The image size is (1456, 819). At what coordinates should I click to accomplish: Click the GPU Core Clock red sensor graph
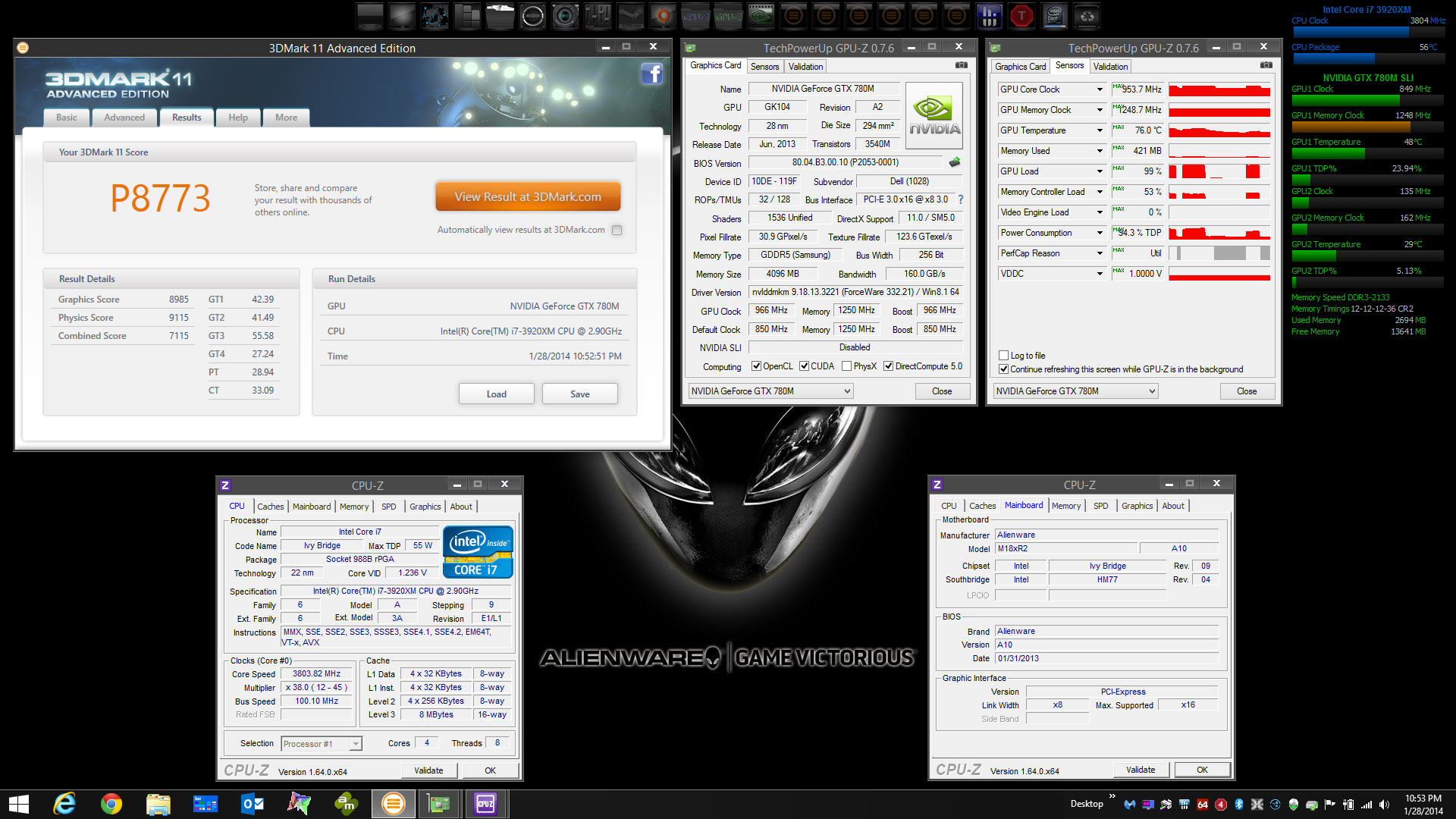click(x=1219, y=89)
